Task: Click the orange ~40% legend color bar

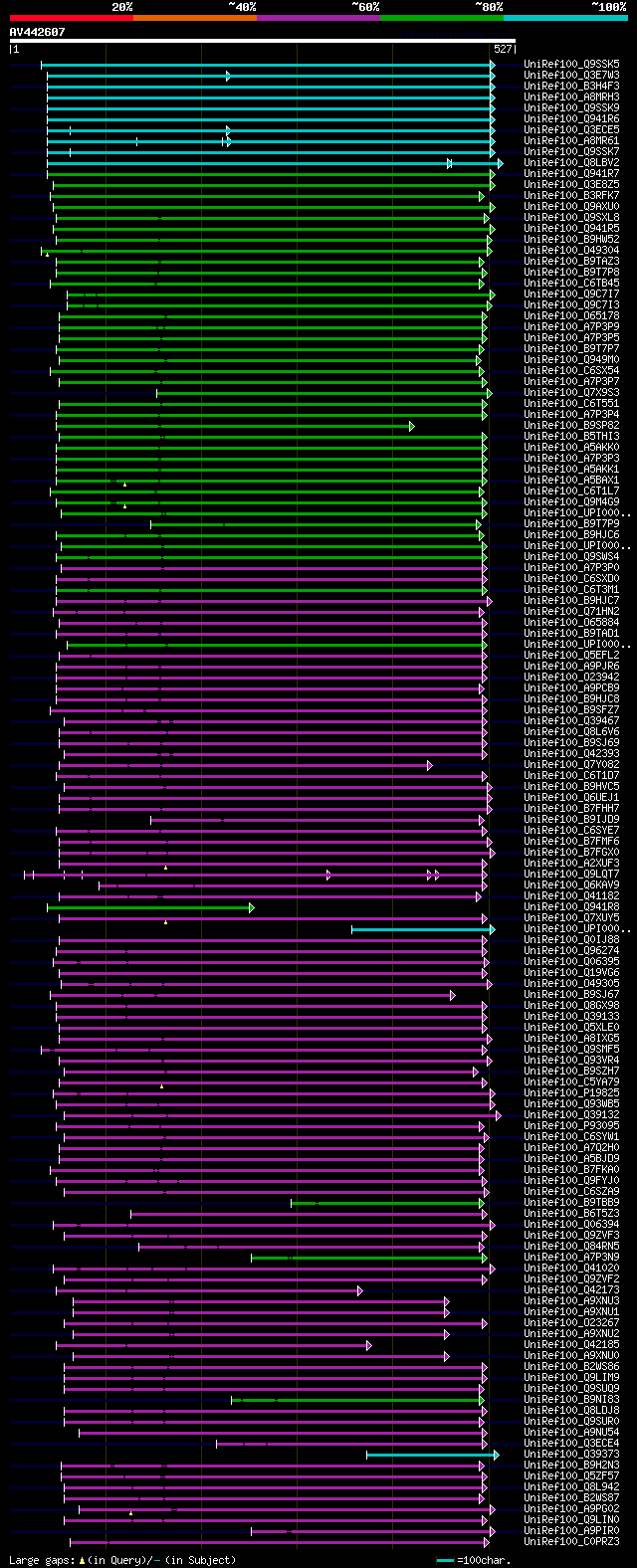Action: pyautogui.click(x=195, y=18)
